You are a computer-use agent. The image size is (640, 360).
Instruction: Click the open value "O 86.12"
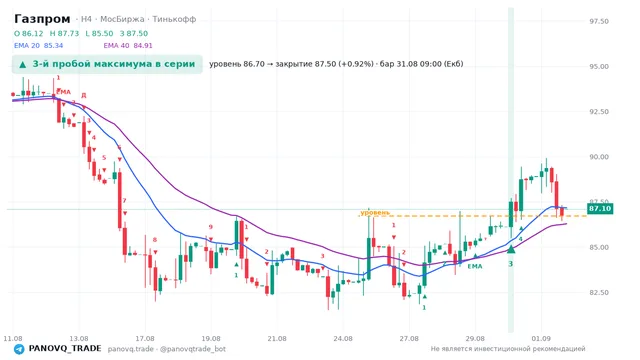[29, 33]
